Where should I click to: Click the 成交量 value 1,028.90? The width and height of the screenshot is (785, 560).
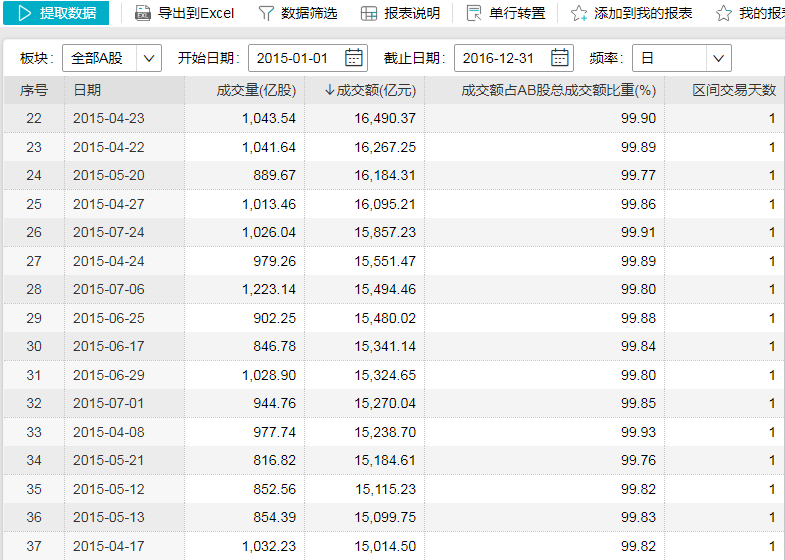pos(269,375)
